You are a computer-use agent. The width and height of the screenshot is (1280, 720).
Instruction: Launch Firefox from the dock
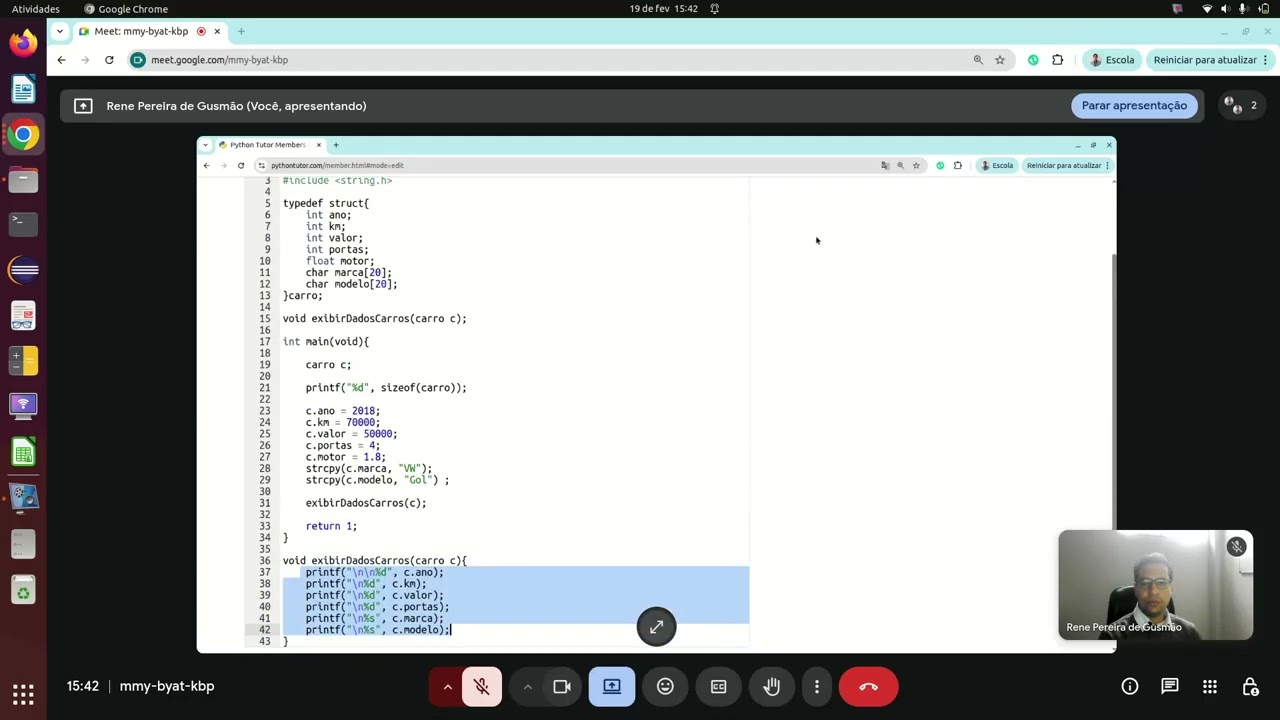point(23,43)
